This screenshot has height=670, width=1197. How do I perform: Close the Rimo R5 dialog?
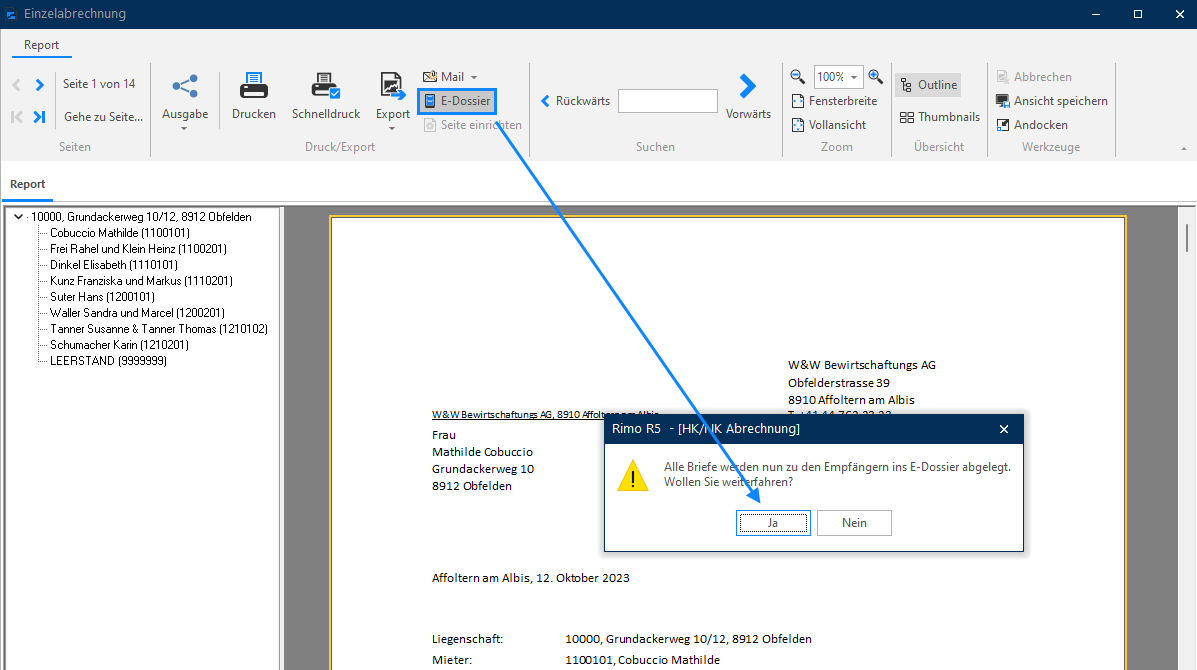1004,429
